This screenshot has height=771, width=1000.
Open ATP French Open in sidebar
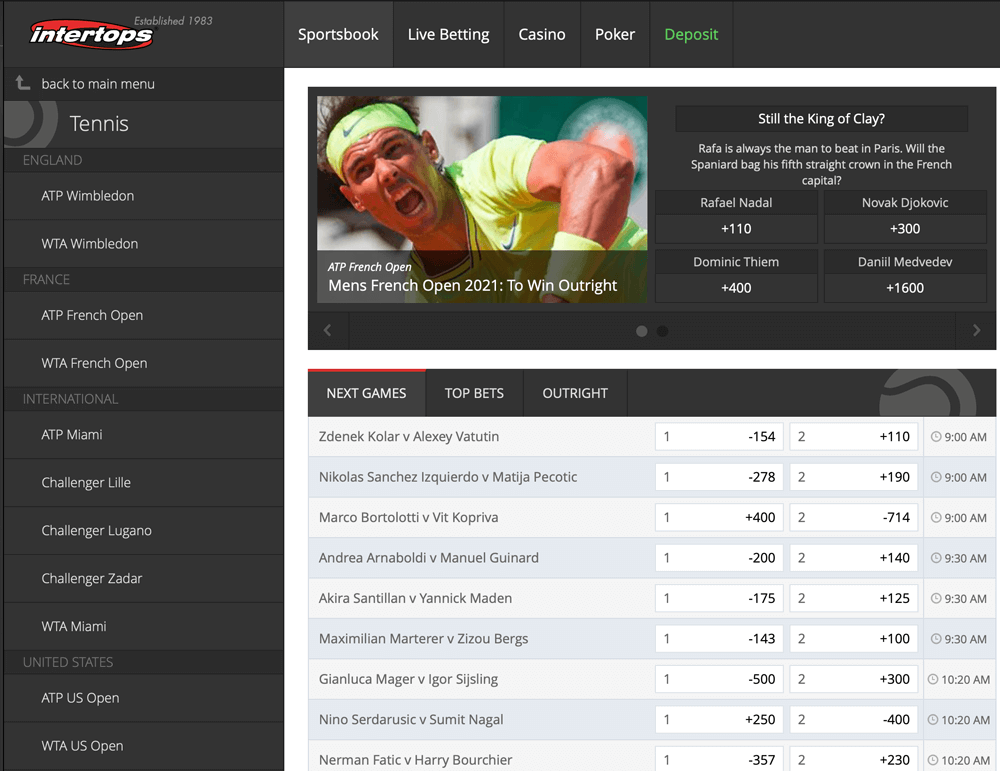[143, 315]
